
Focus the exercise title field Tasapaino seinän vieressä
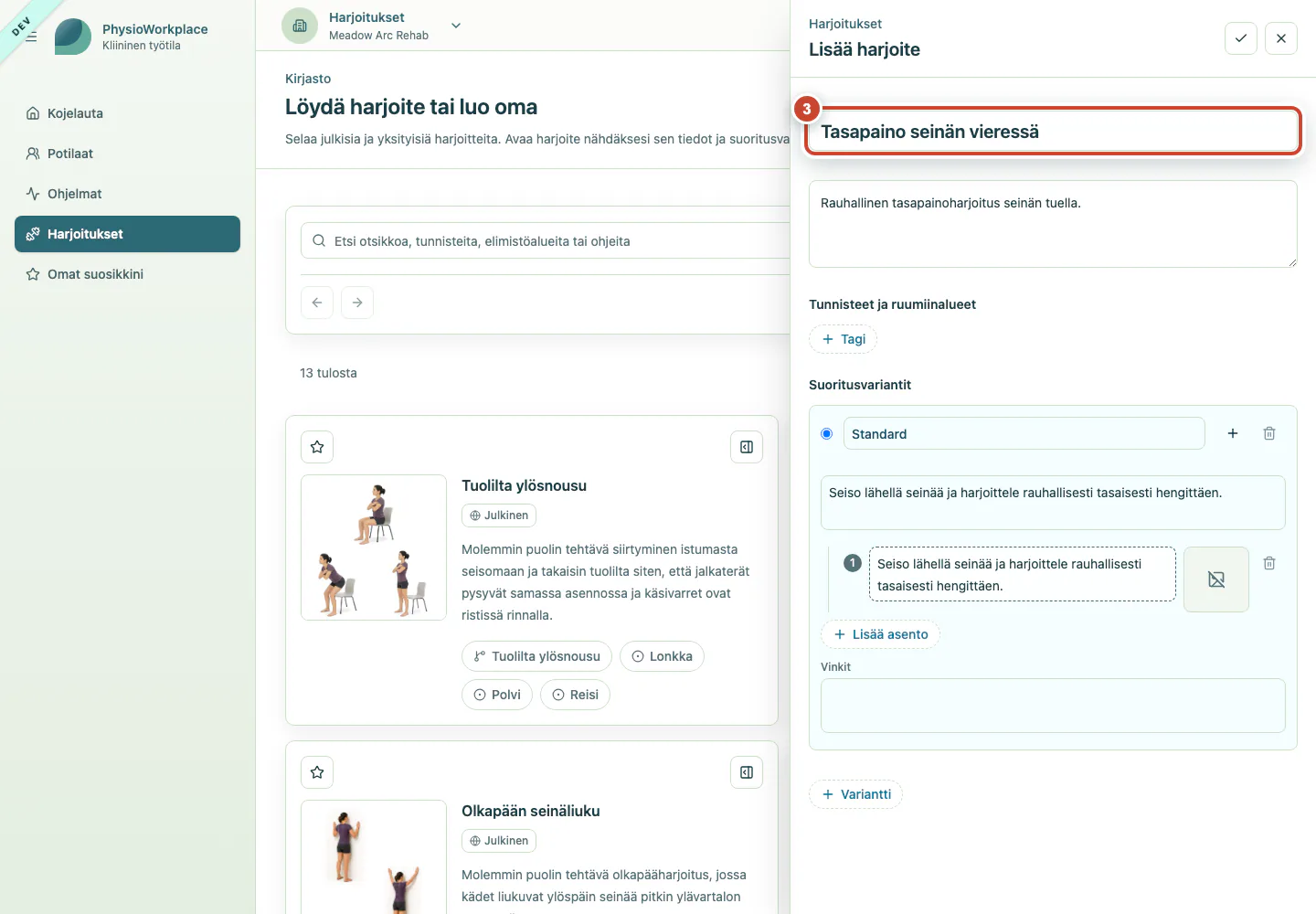[1053, 132]
